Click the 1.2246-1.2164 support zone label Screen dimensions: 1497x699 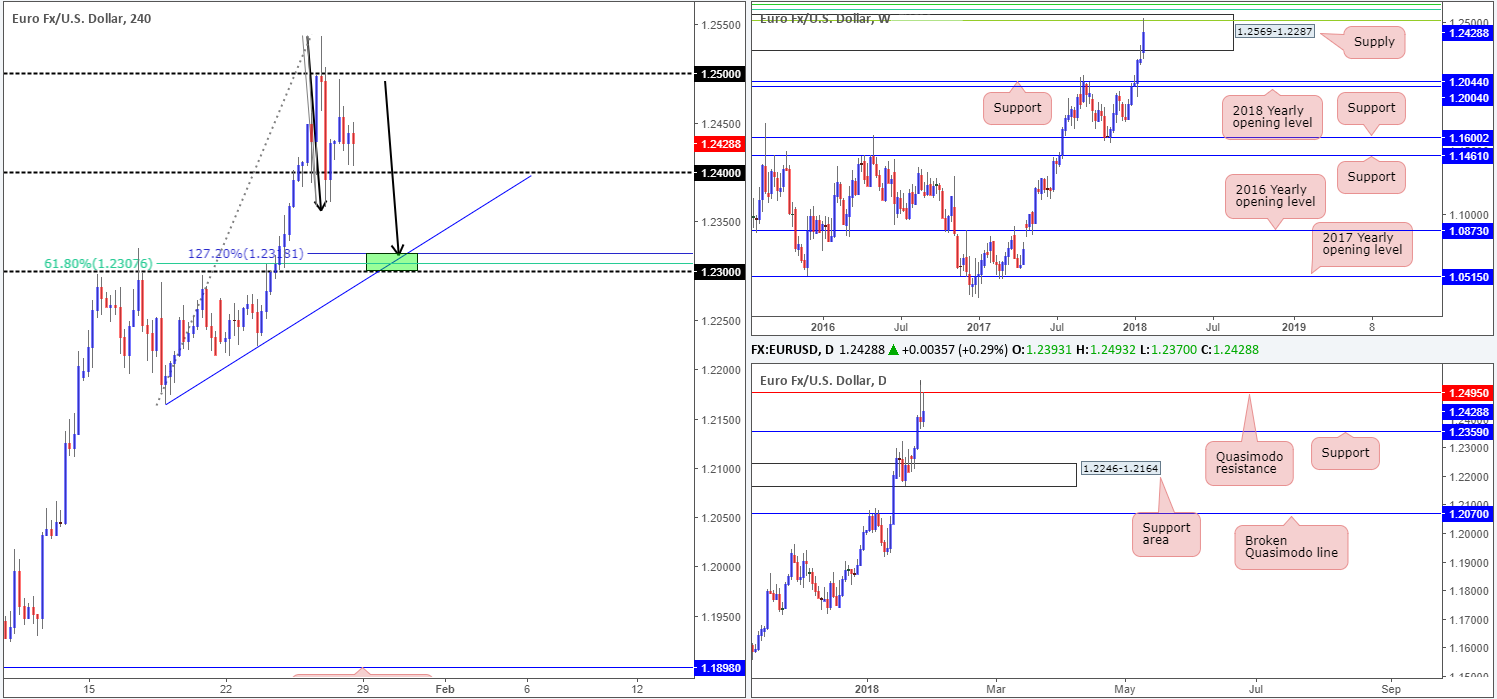point(1120,468)
